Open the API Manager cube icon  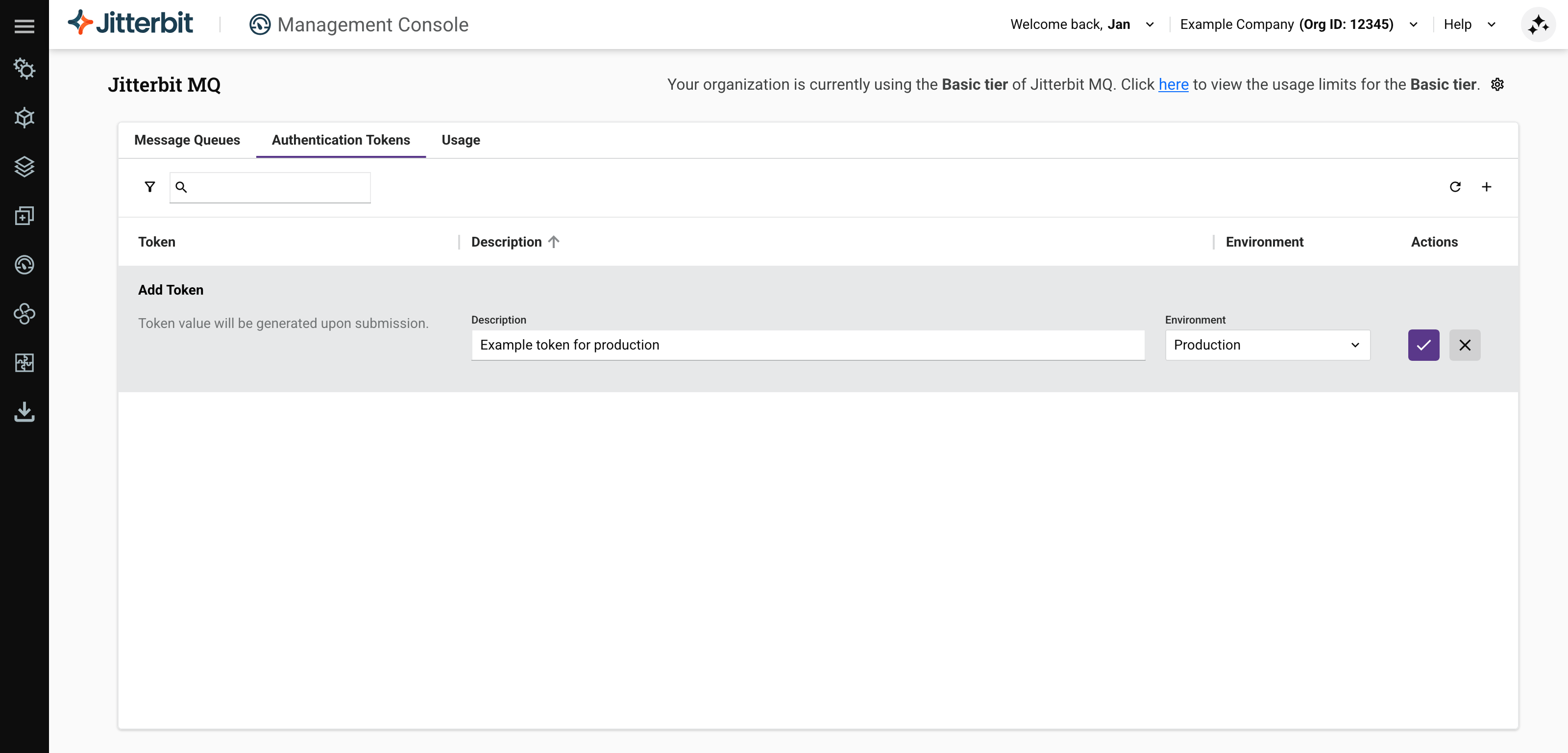pos(24,118)
